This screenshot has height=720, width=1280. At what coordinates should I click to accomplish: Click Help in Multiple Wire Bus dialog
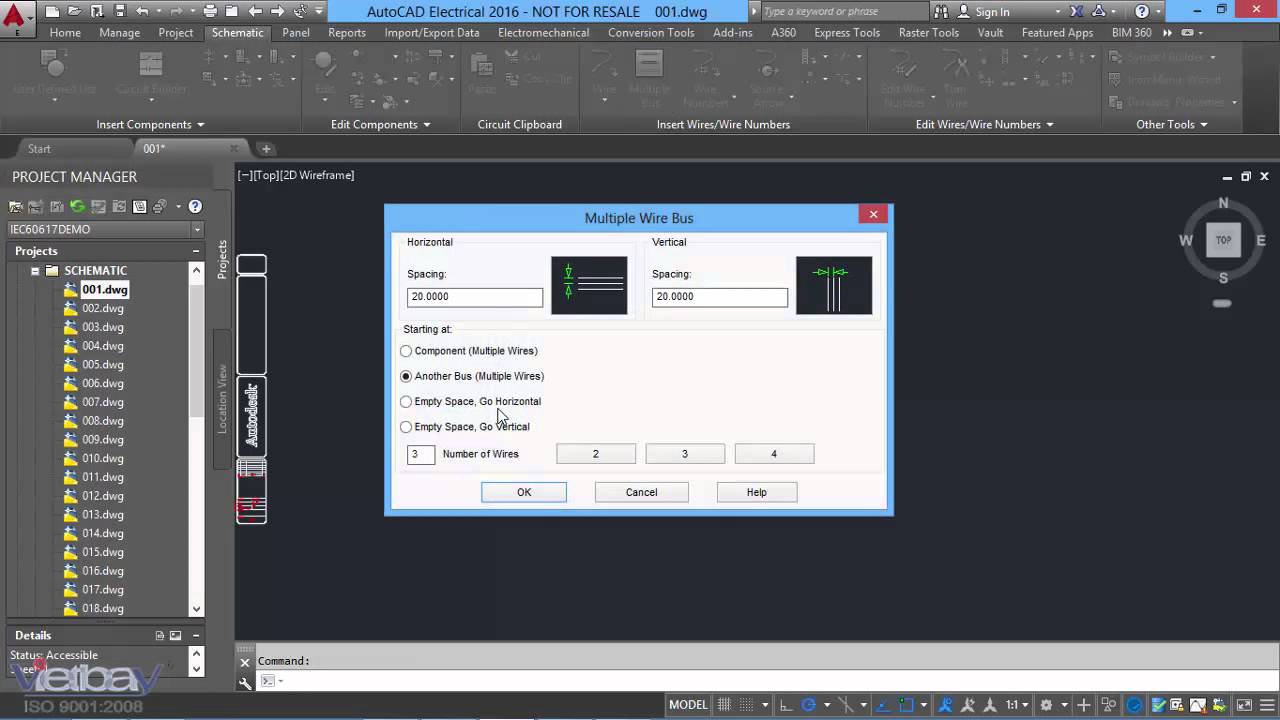tap(756, 492)
